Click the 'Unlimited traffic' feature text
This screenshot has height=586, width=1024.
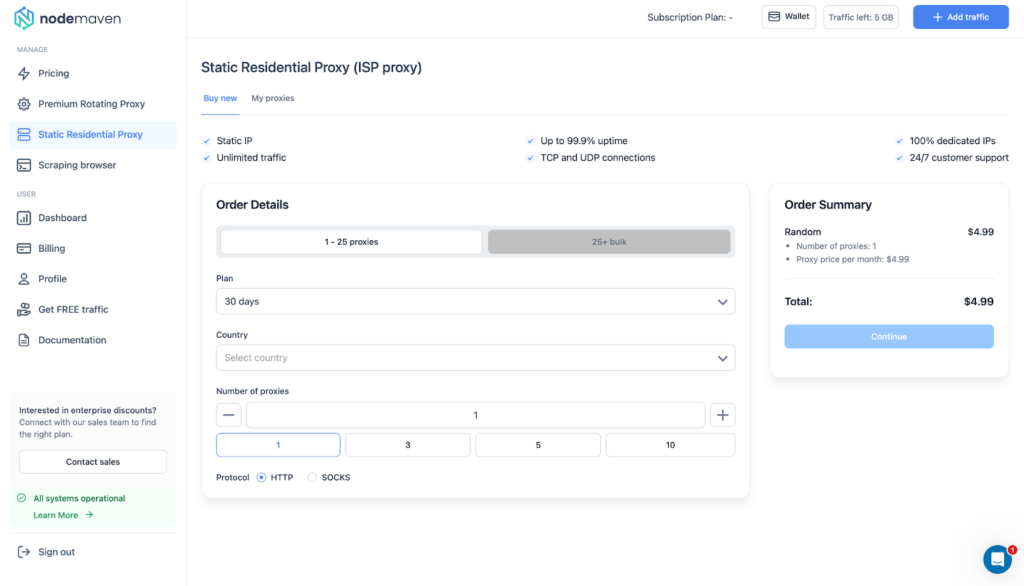coord(251,157)
